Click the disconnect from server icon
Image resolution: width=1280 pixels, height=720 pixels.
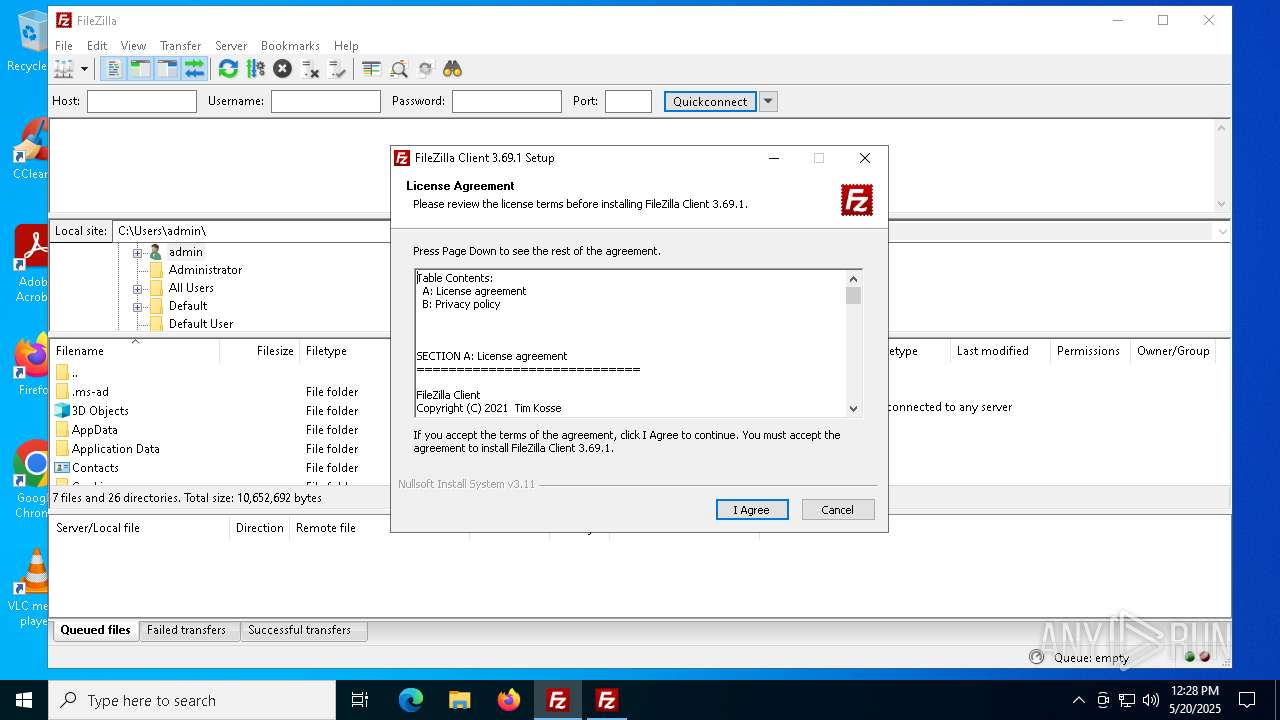point(310,69)
